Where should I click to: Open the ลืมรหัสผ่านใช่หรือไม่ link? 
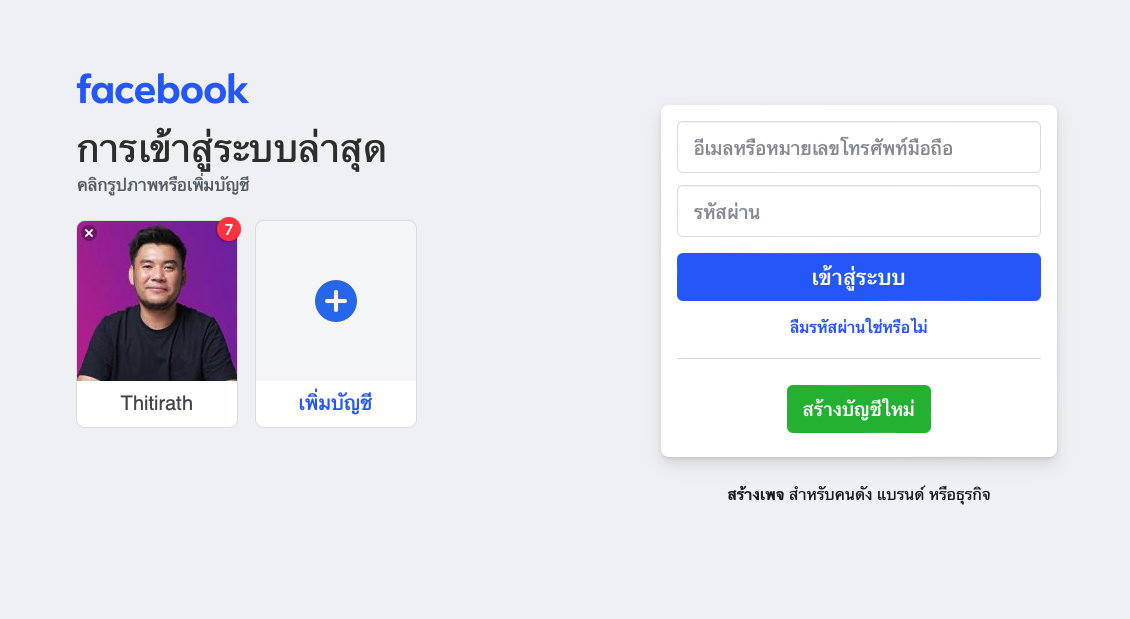pos(858,327)
